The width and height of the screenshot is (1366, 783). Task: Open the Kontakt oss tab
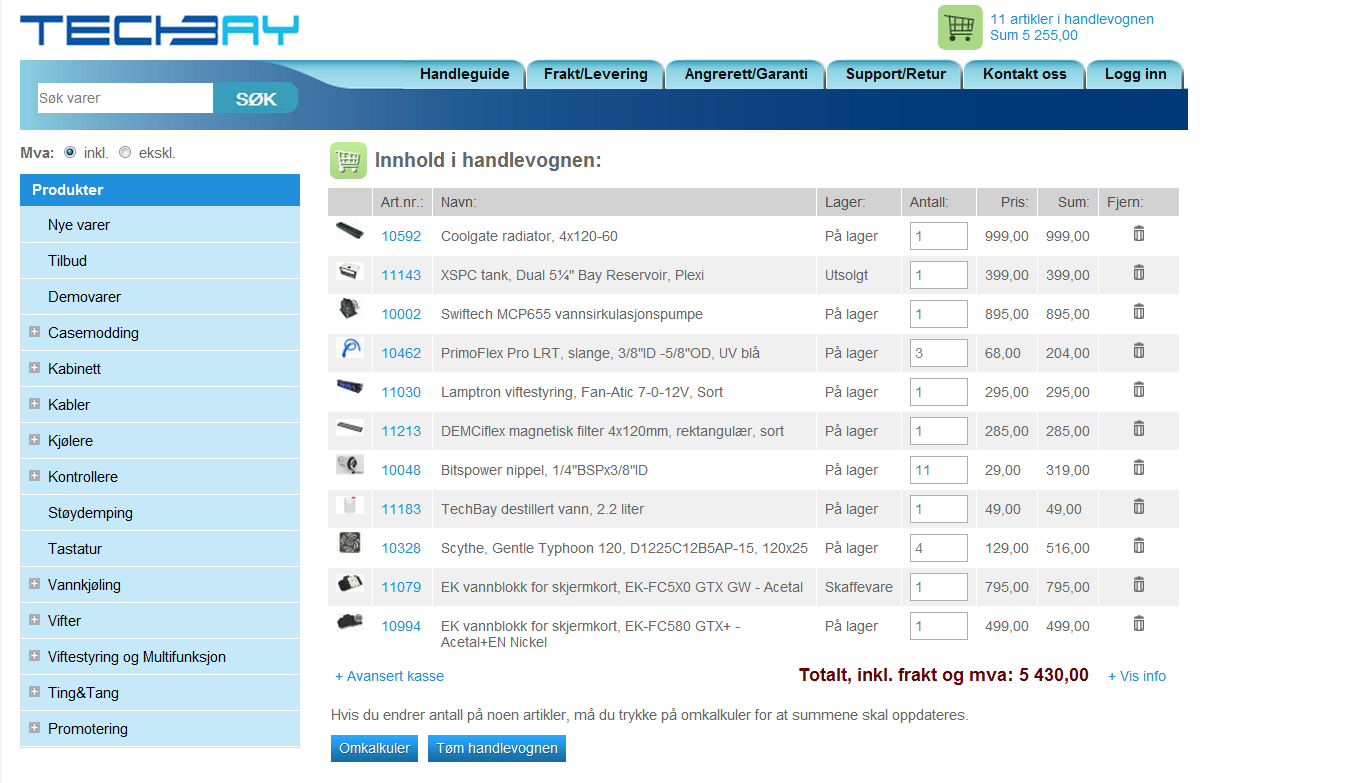click(x=1024, y=74)
